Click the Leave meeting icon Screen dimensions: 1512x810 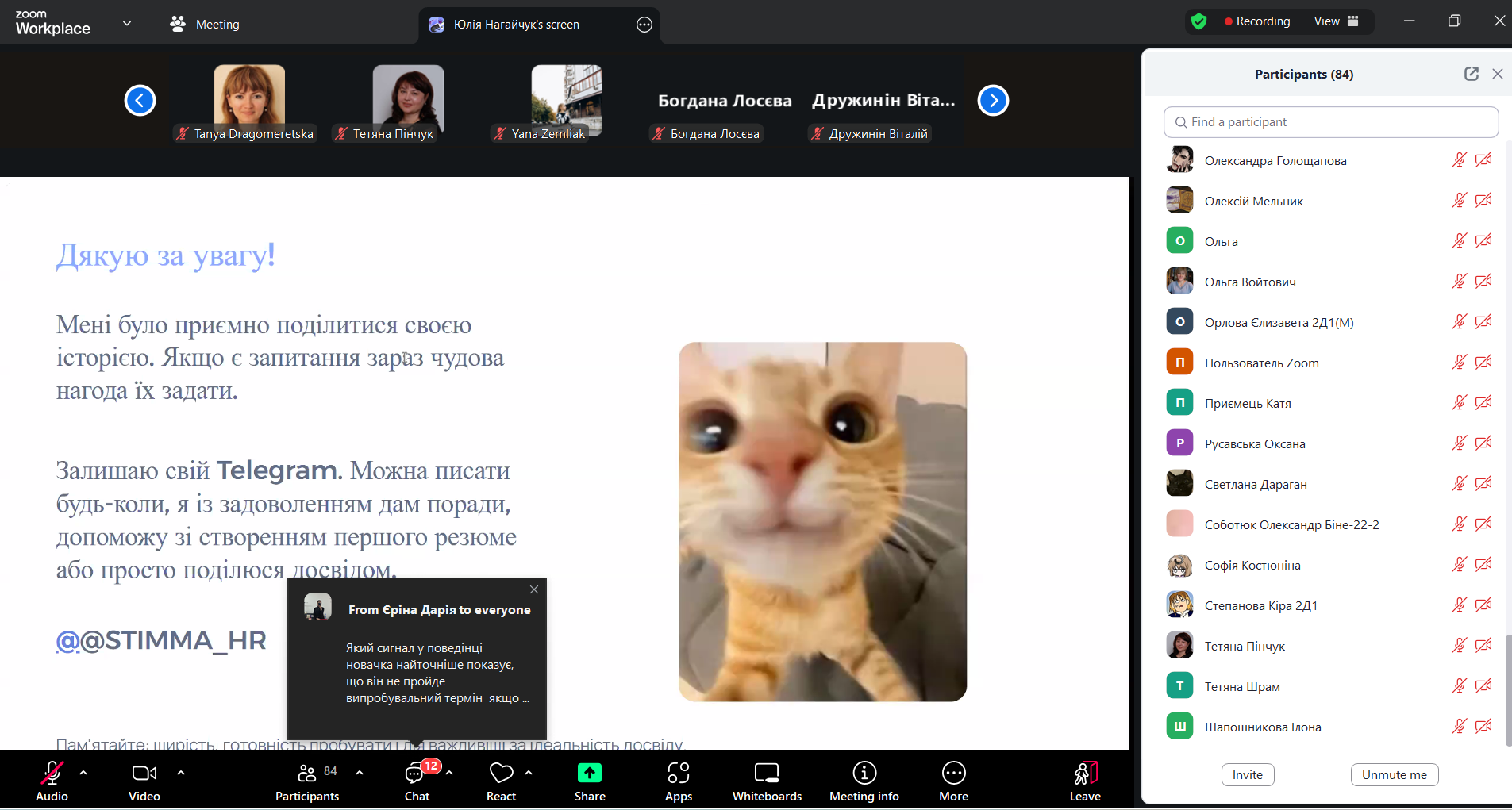pyautogui.click(x=1085, y=774)
